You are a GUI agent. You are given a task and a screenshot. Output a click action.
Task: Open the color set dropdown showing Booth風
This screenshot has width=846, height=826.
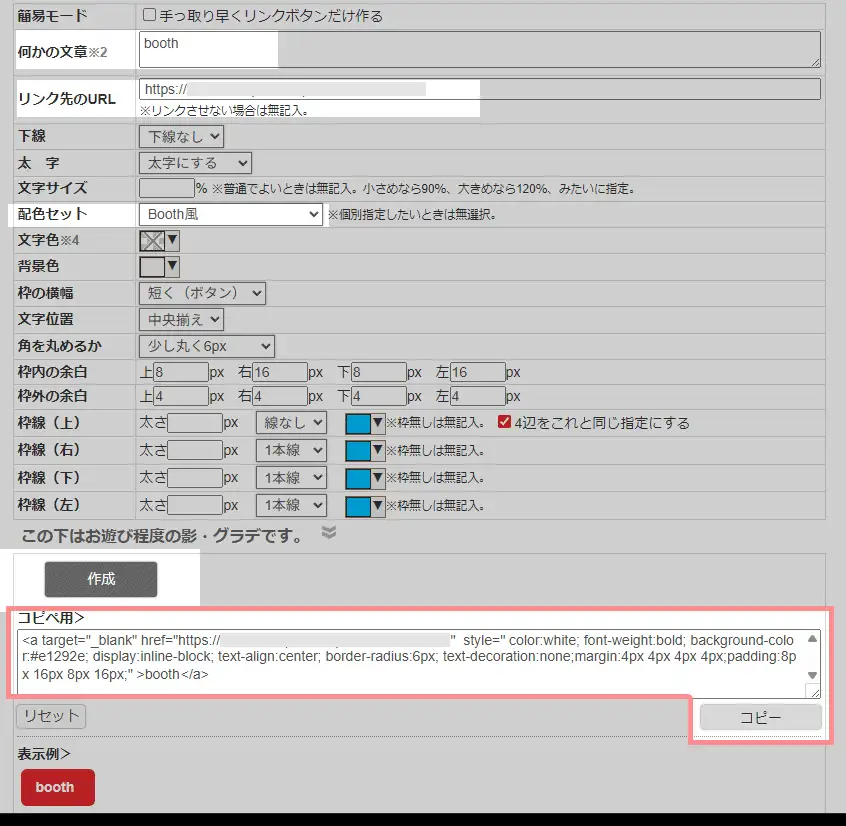tap(230, 214)
